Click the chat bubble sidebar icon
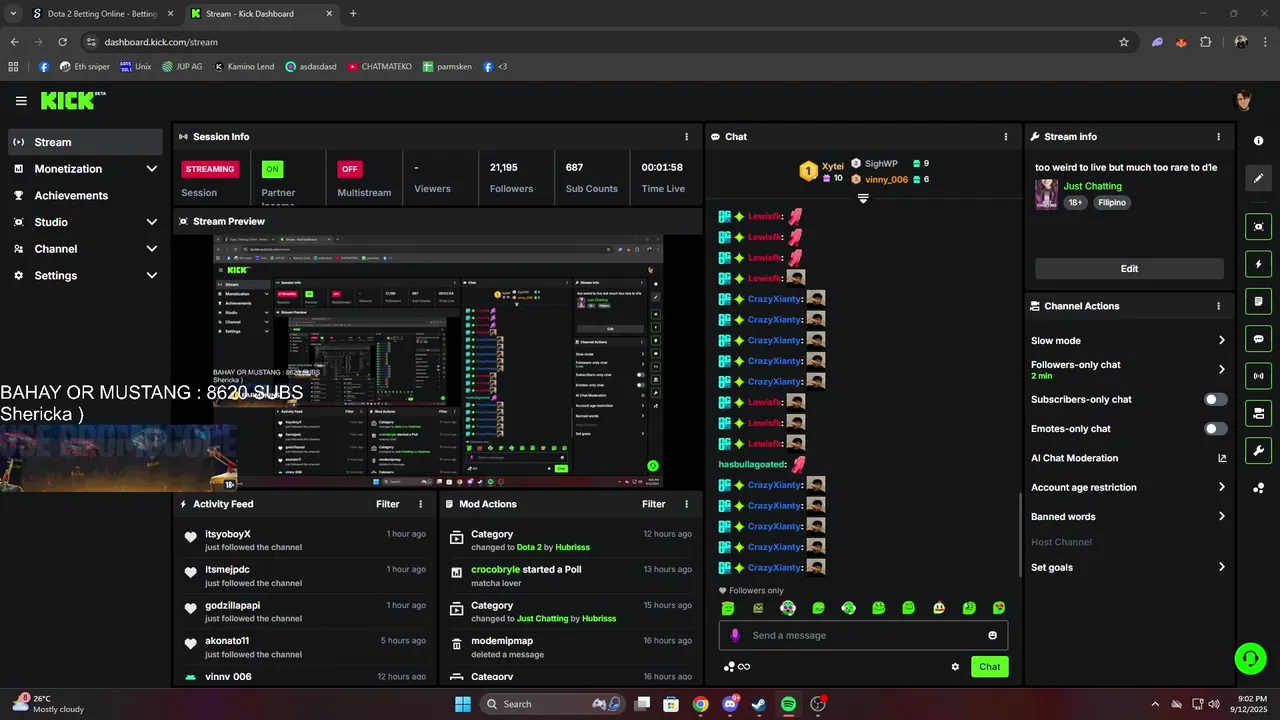The image size is (1280, 720). (1259, 339)
